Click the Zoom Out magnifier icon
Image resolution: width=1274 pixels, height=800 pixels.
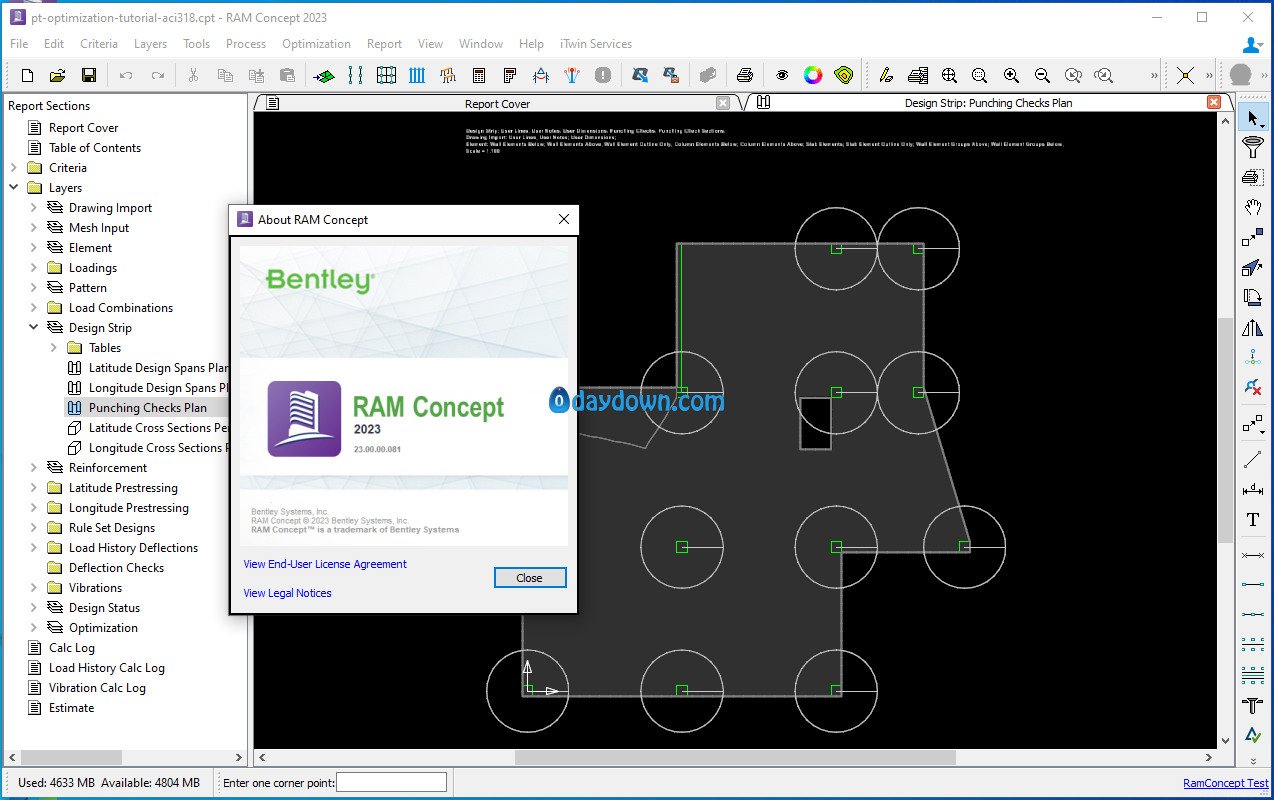tap(1042, 75)
